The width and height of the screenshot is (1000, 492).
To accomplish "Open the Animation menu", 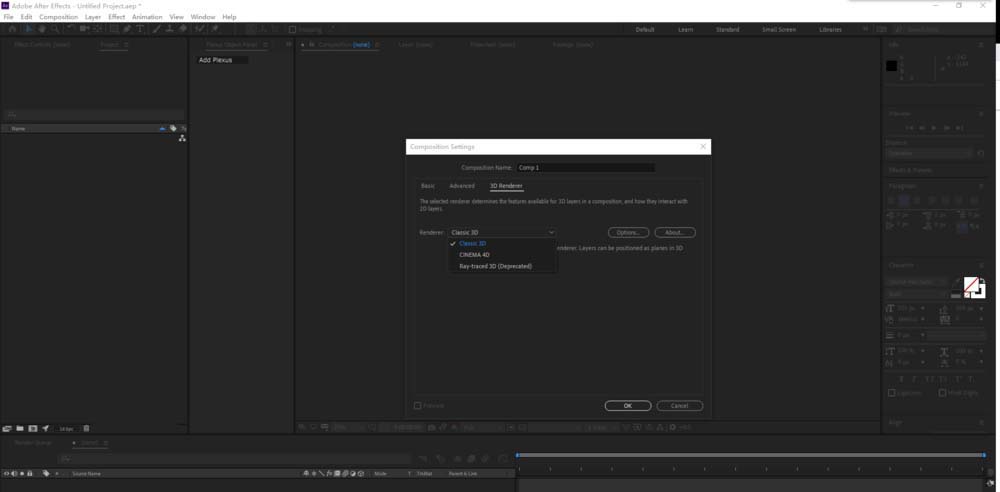I will pos(147,17).
